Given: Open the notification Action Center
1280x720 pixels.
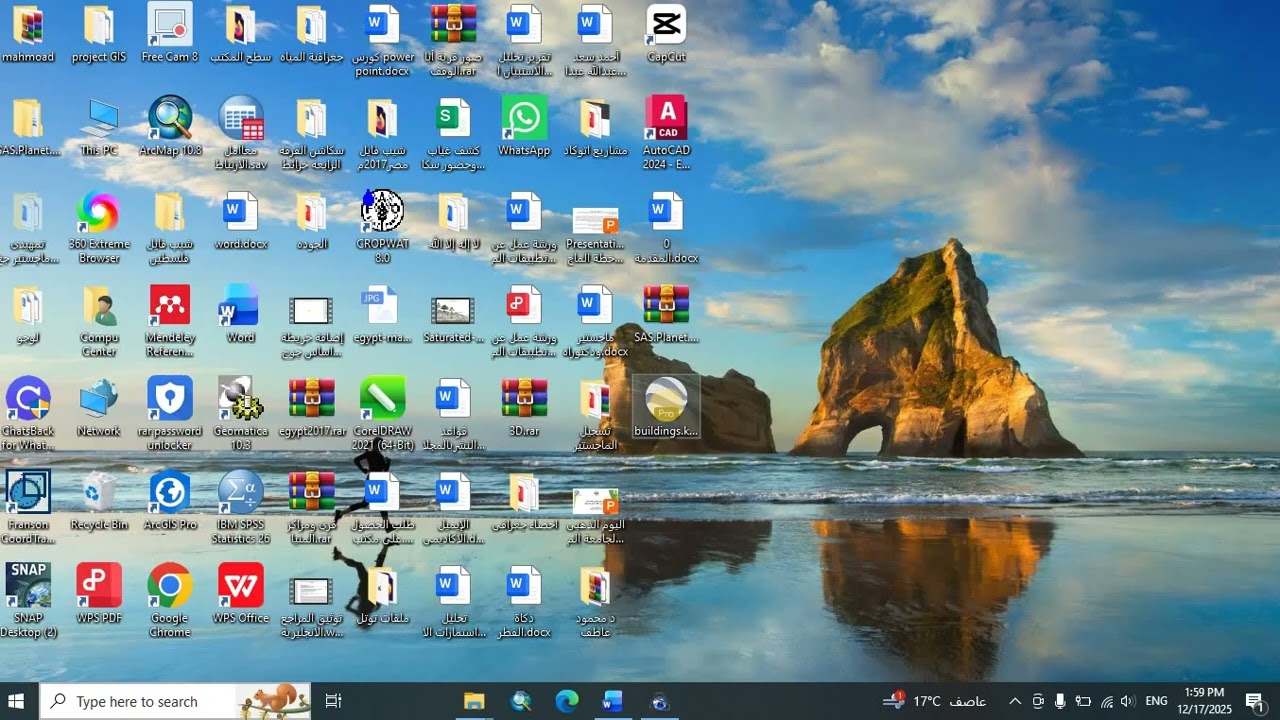Looking at the screenshot, I should point(1256,701).
